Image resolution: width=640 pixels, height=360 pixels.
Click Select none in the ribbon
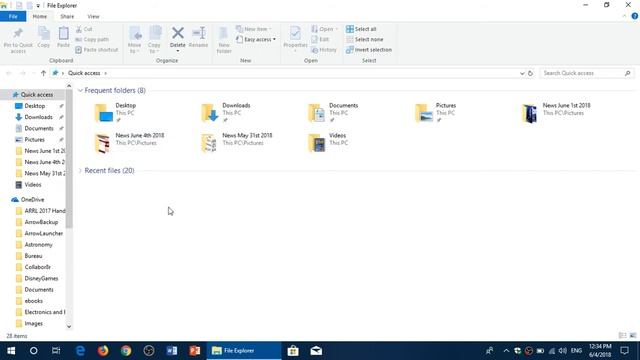tap(365, 39)
